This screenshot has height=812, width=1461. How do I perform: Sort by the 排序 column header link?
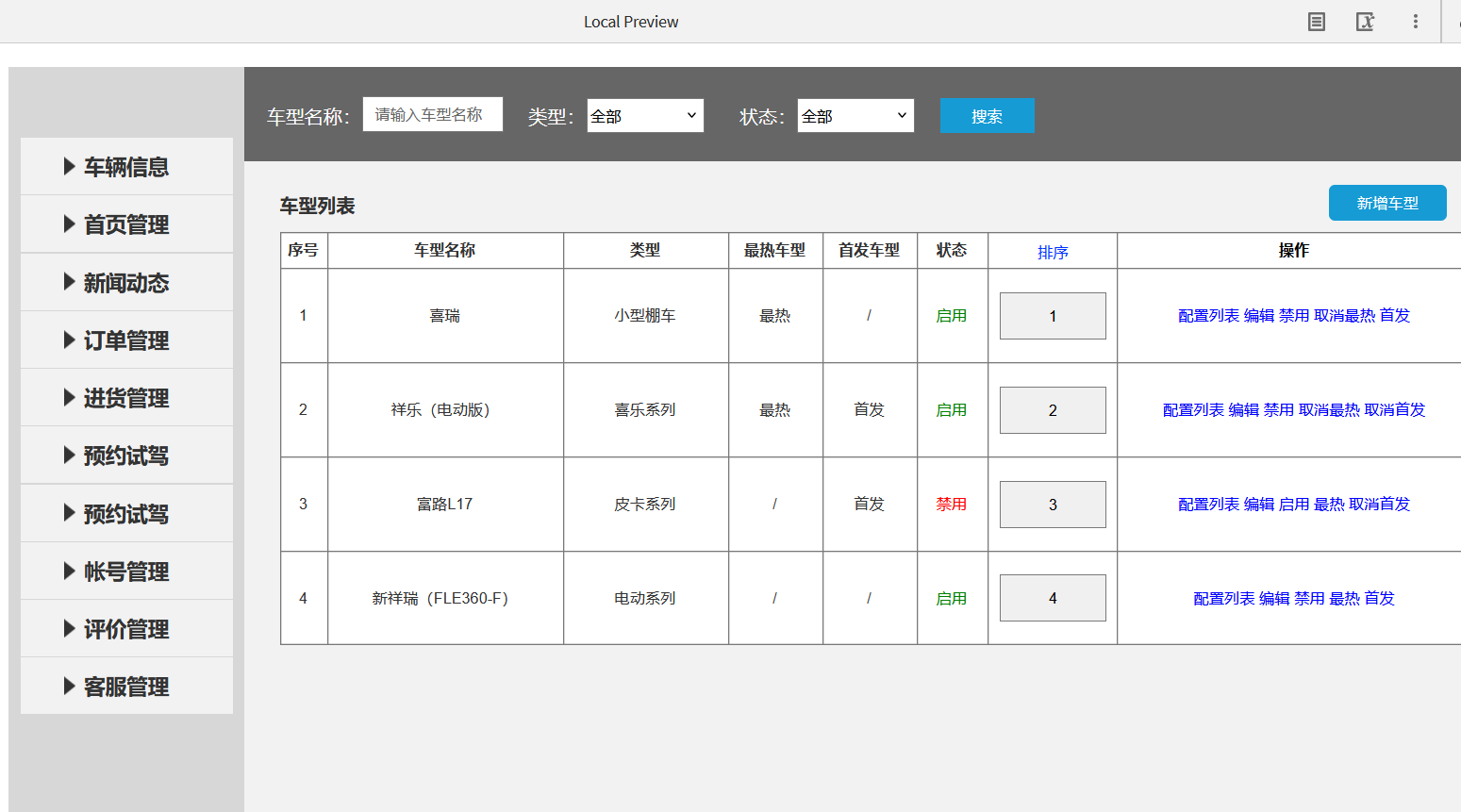tap(1053, 253)
